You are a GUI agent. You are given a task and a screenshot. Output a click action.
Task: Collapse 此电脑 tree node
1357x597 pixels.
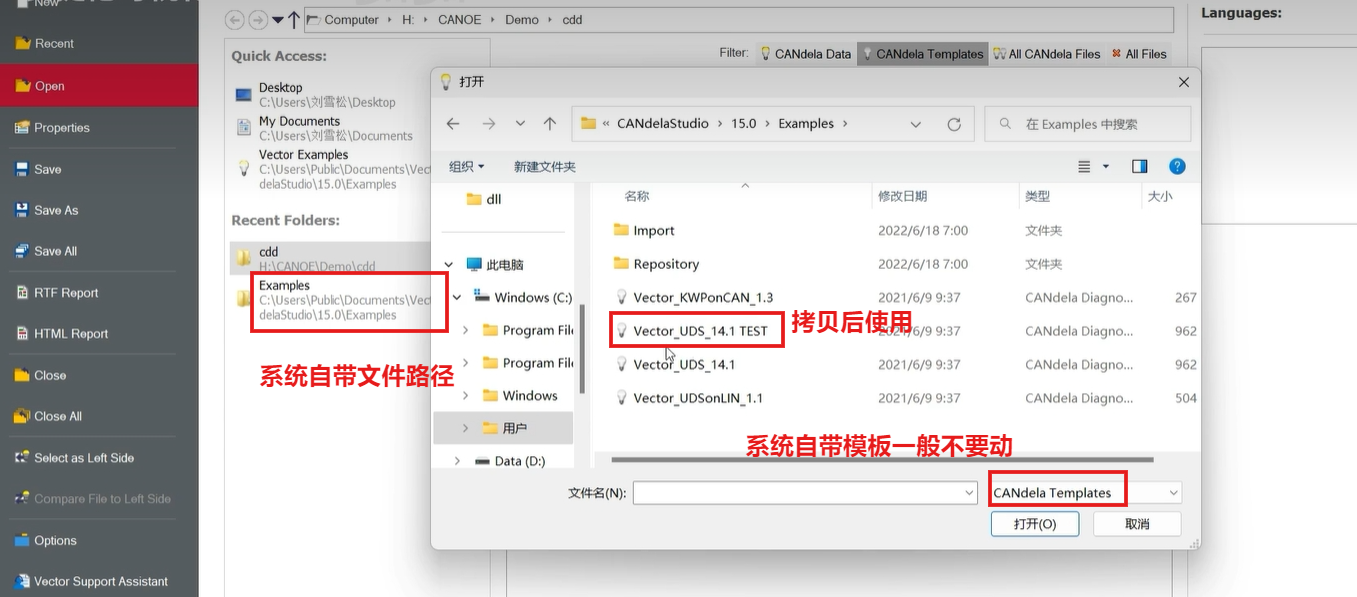pos(448,265)
